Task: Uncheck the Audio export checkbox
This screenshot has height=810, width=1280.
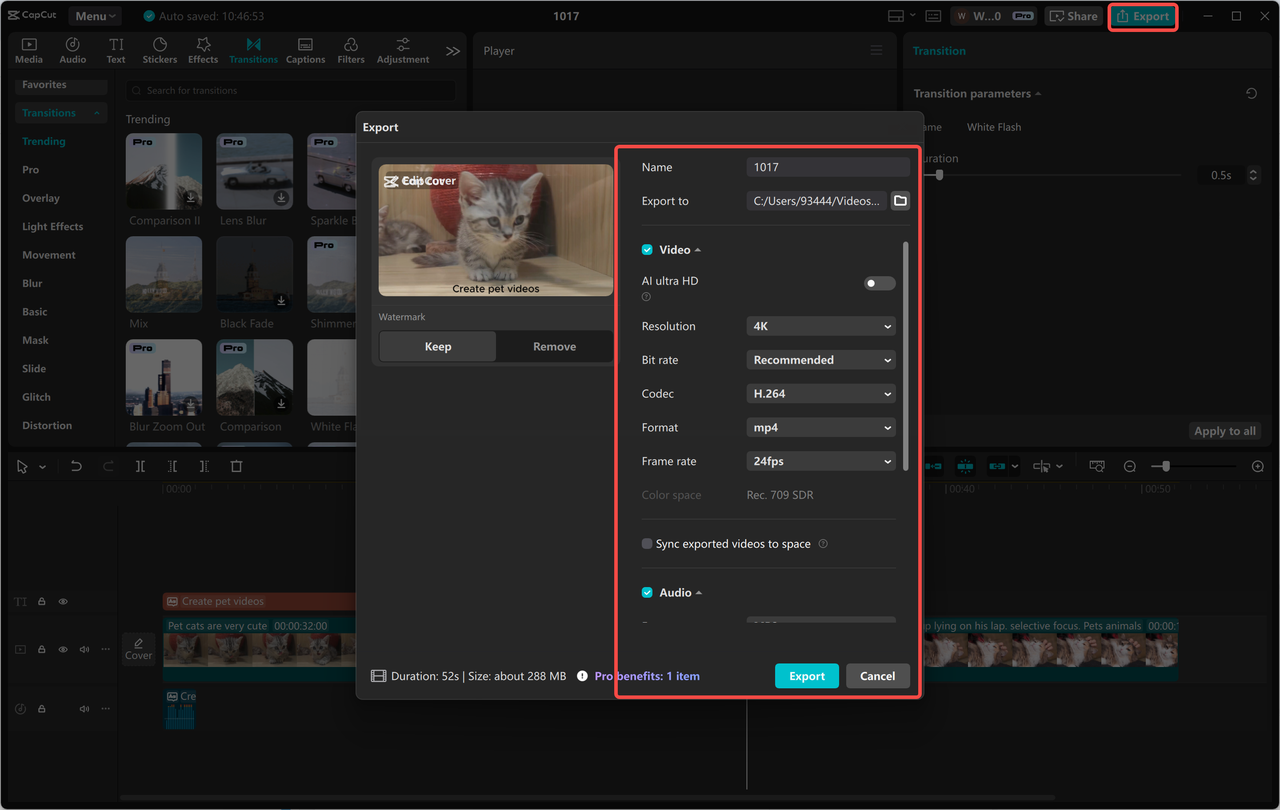Action: [647, 593]
